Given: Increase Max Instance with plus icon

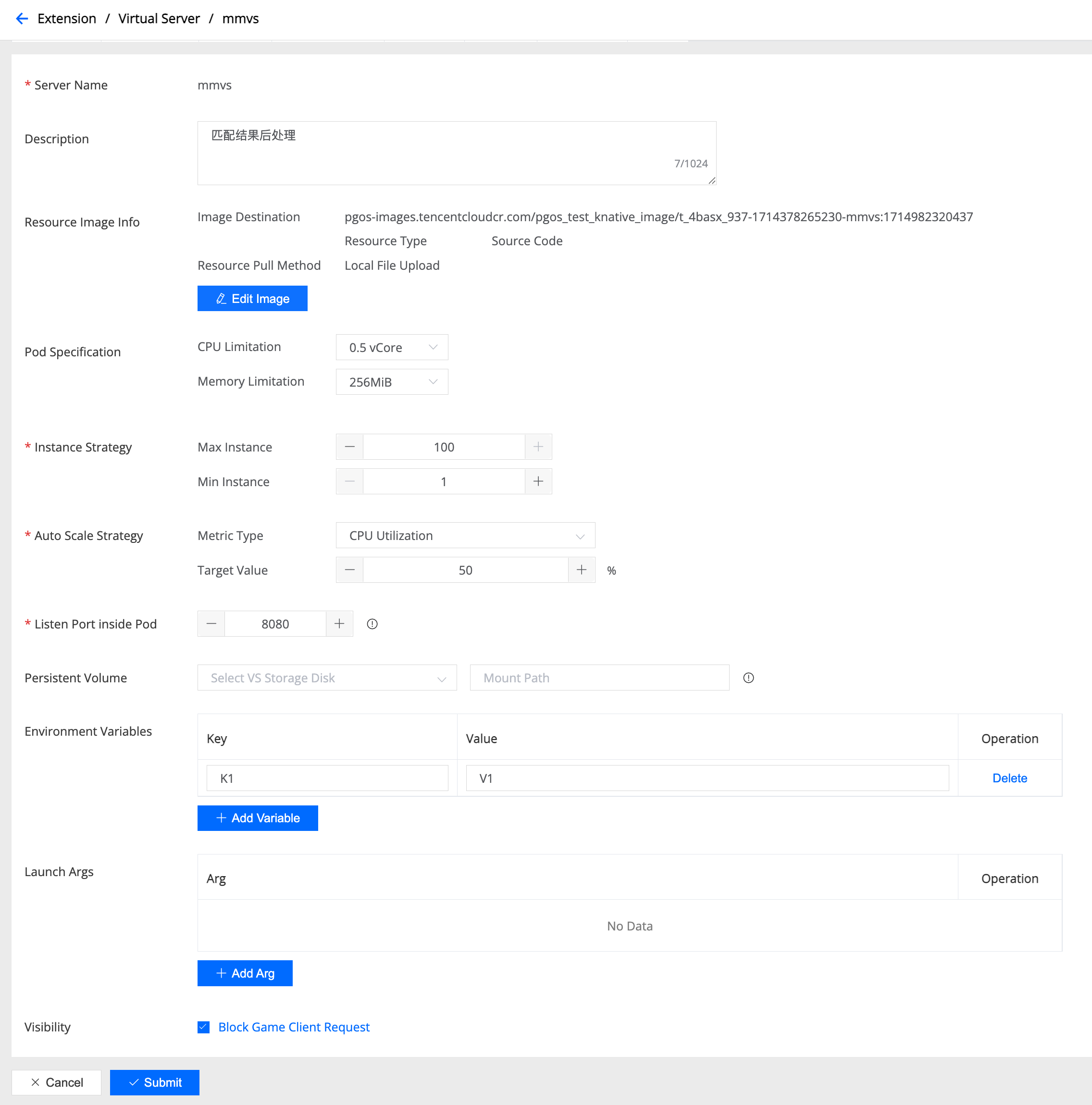Looking at the screenshot, I should coord(538,447).
